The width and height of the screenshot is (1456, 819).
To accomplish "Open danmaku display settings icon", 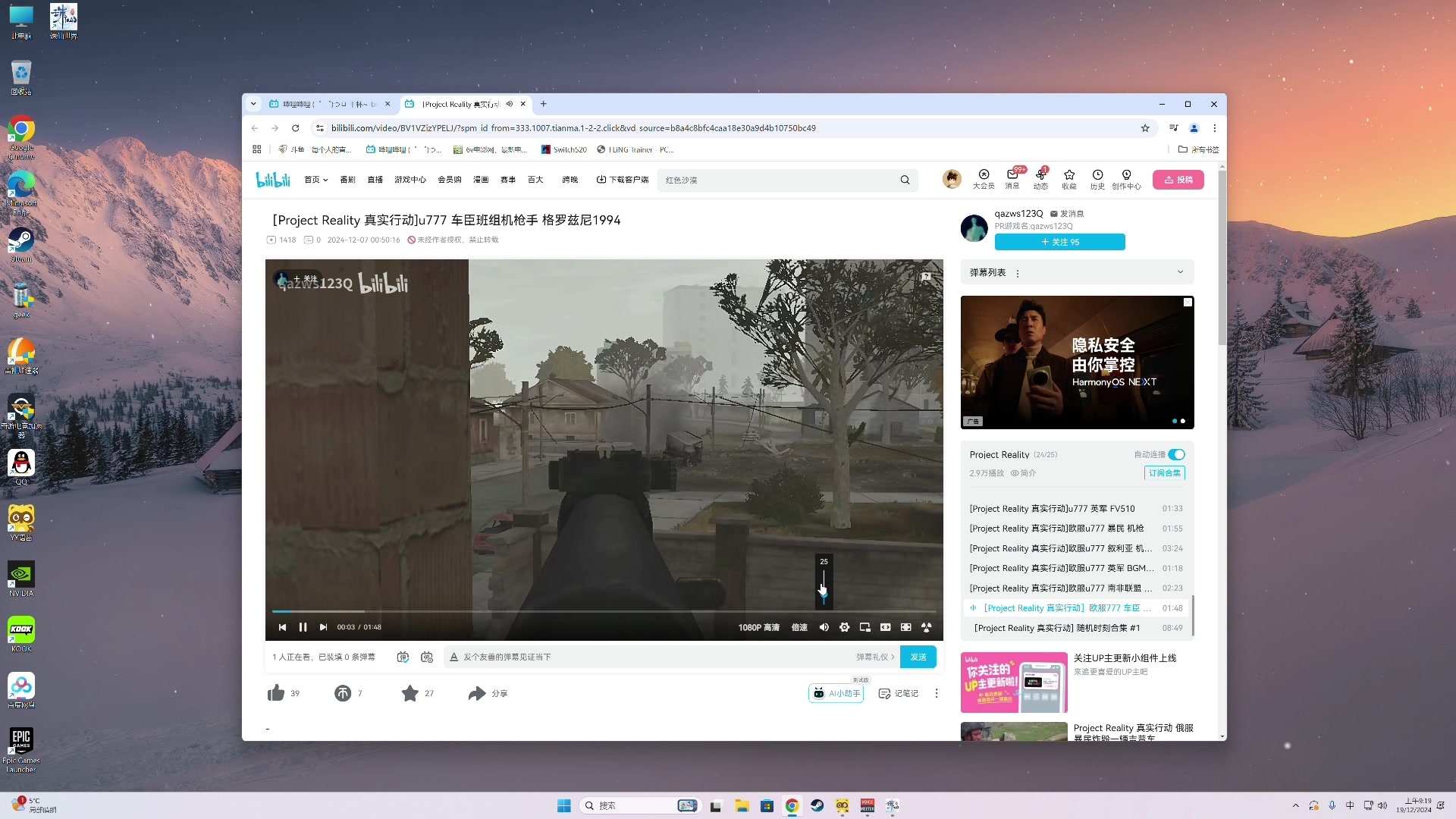I will 427,657.
